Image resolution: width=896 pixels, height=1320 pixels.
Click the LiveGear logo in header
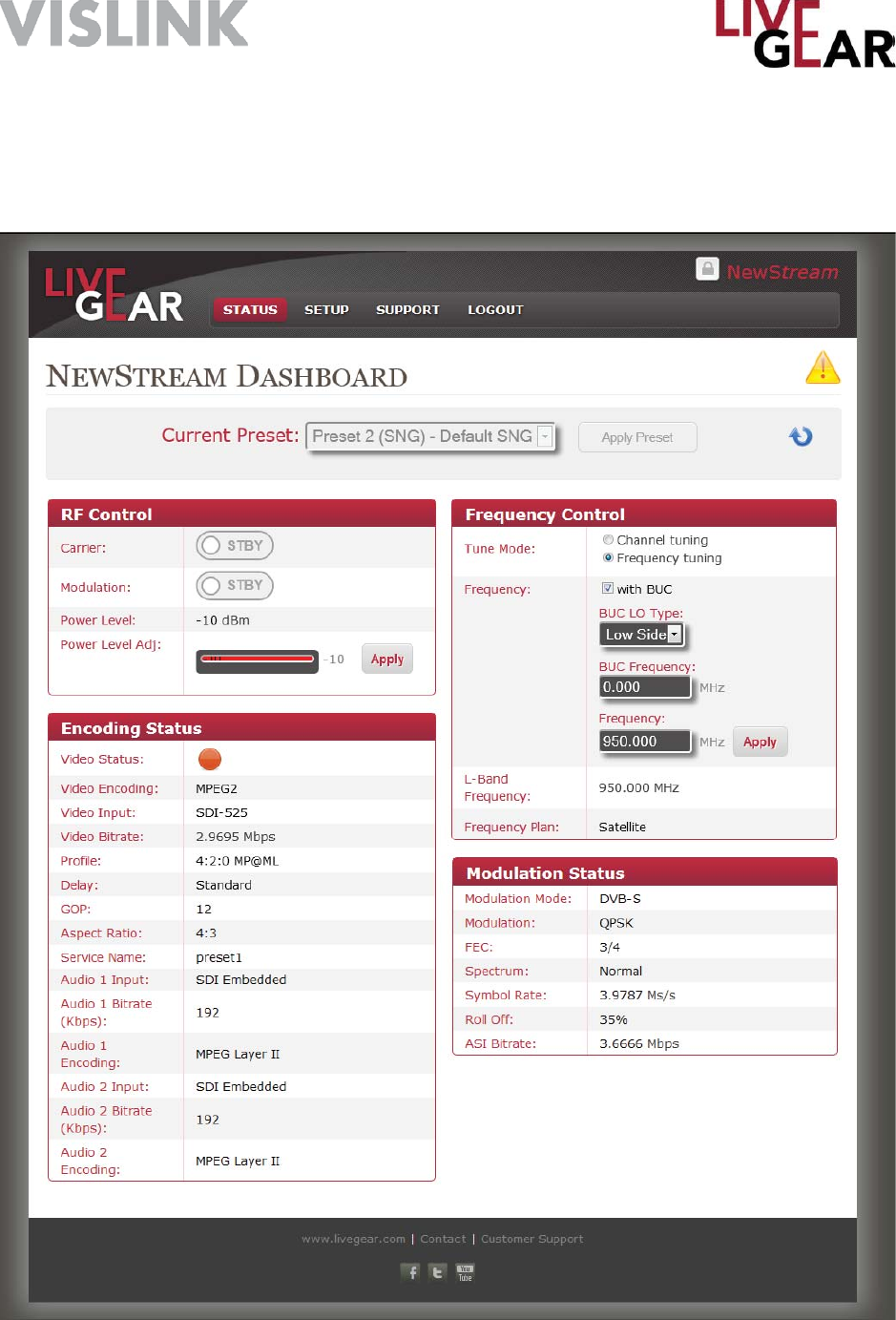(114, 295)
